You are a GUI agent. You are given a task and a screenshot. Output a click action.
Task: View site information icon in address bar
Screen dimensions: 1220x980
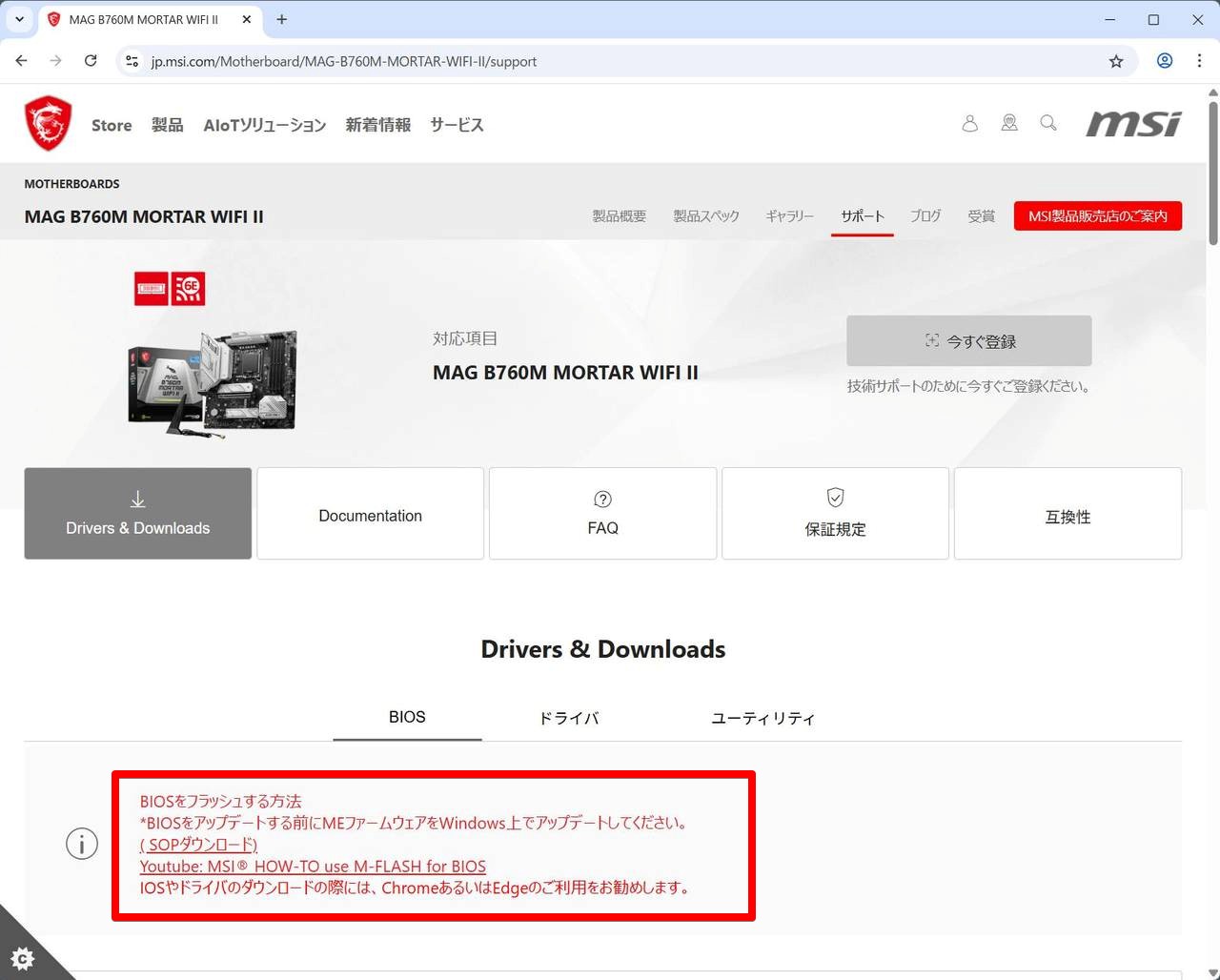[x=132, y=61]
